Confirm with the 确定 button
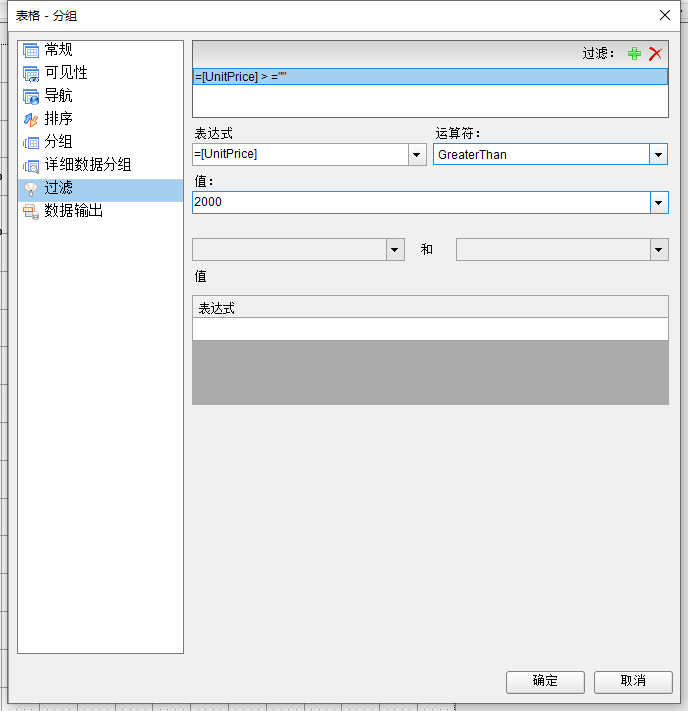The height and width of the screenshot is (711, 688). coord(545,681)
